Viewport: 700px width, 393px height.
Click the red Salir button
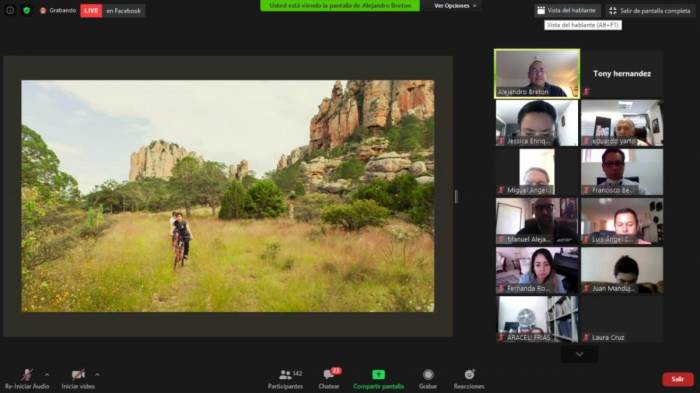pyautogui.click(x=678, y=379)
